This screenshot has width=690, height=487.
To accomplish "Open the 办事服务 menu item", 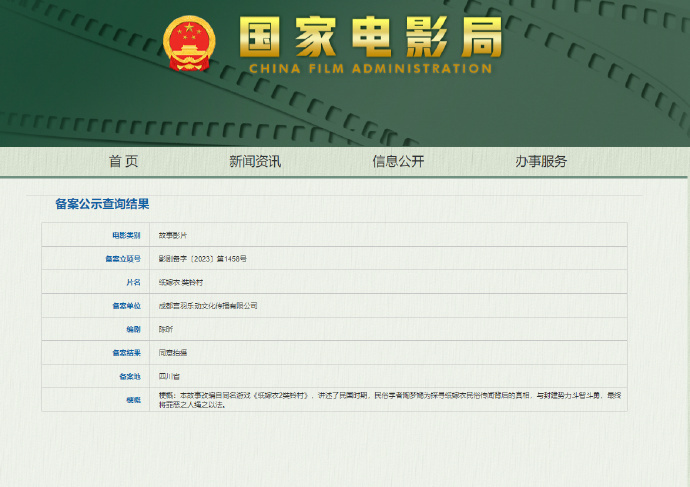I will [x=541, y=161].
